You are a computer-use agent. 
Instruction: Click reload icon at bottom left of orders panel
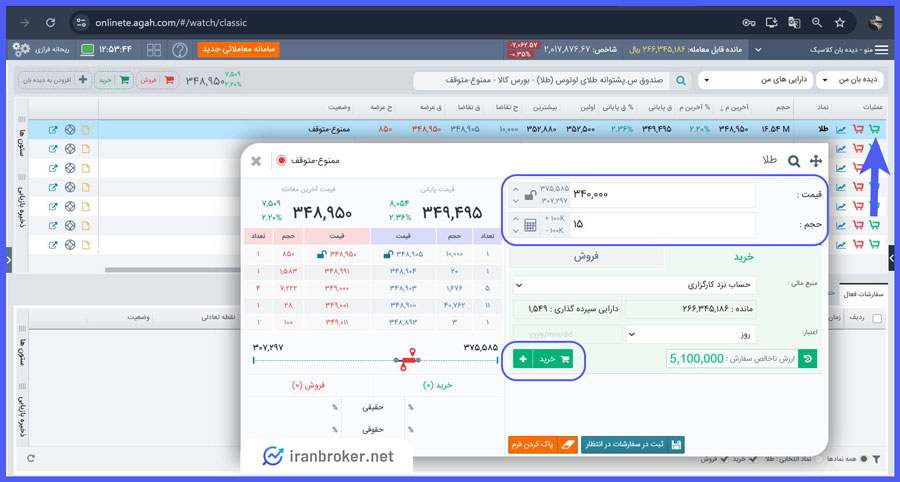tap(31, 458)
